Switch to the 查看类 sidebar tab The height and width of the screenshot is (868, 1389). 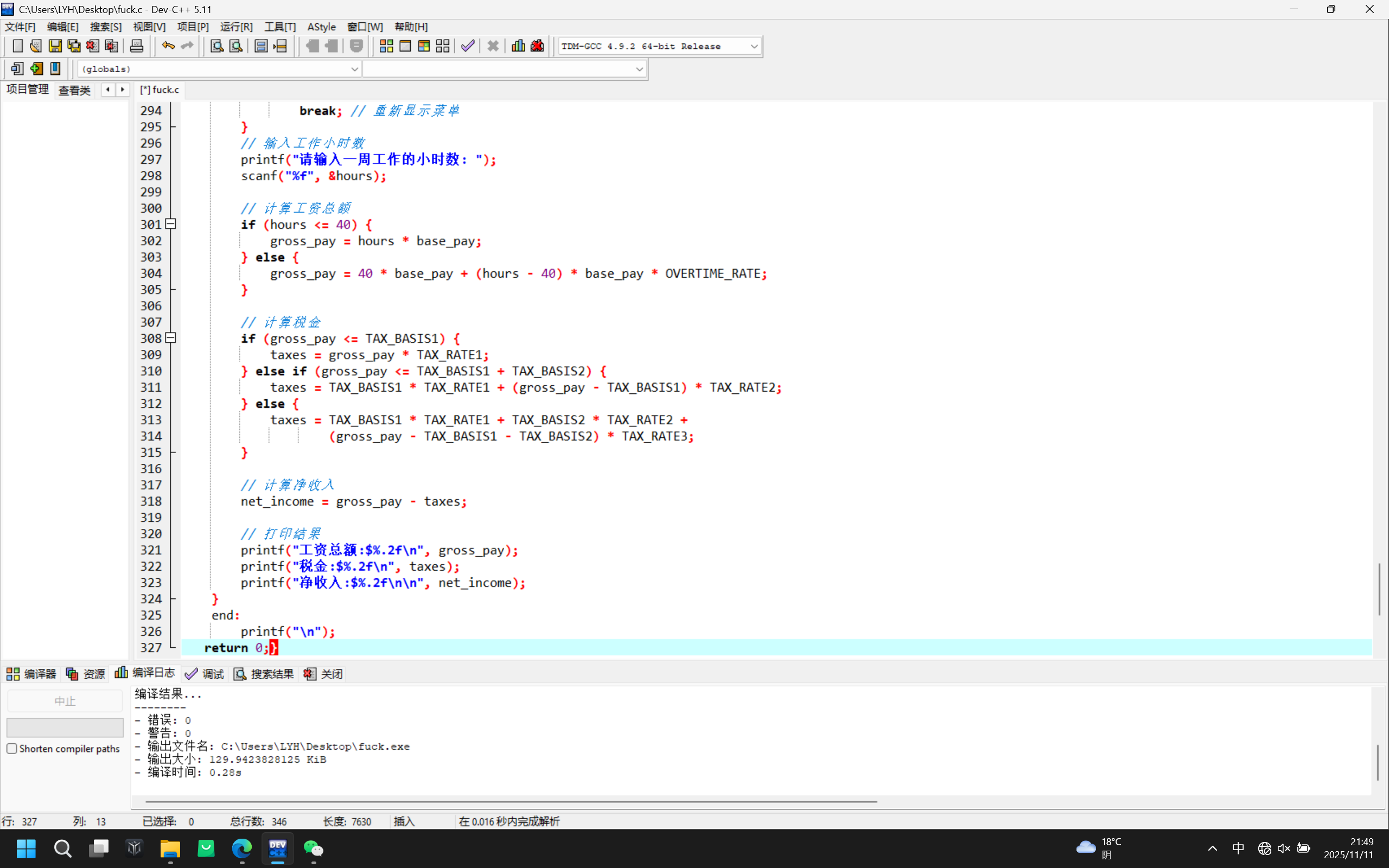click(74, 90)
